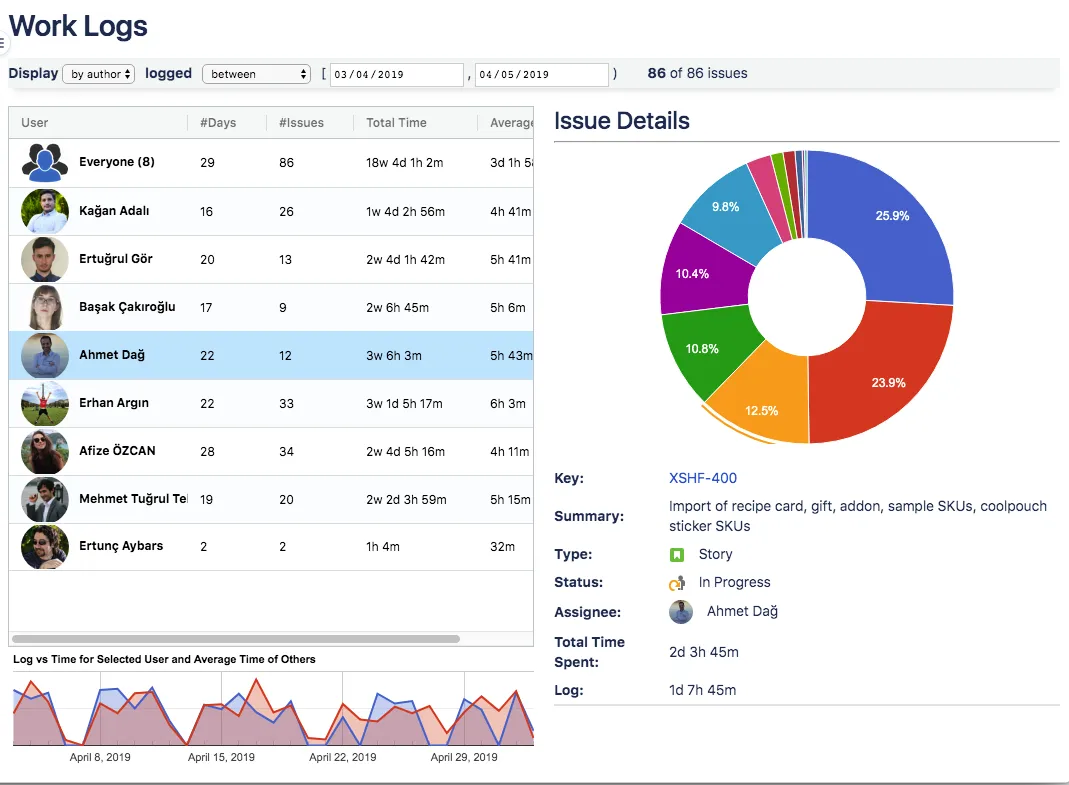Click the start date field 03/04/2019
1069x785 pixels.
point(397,74)
